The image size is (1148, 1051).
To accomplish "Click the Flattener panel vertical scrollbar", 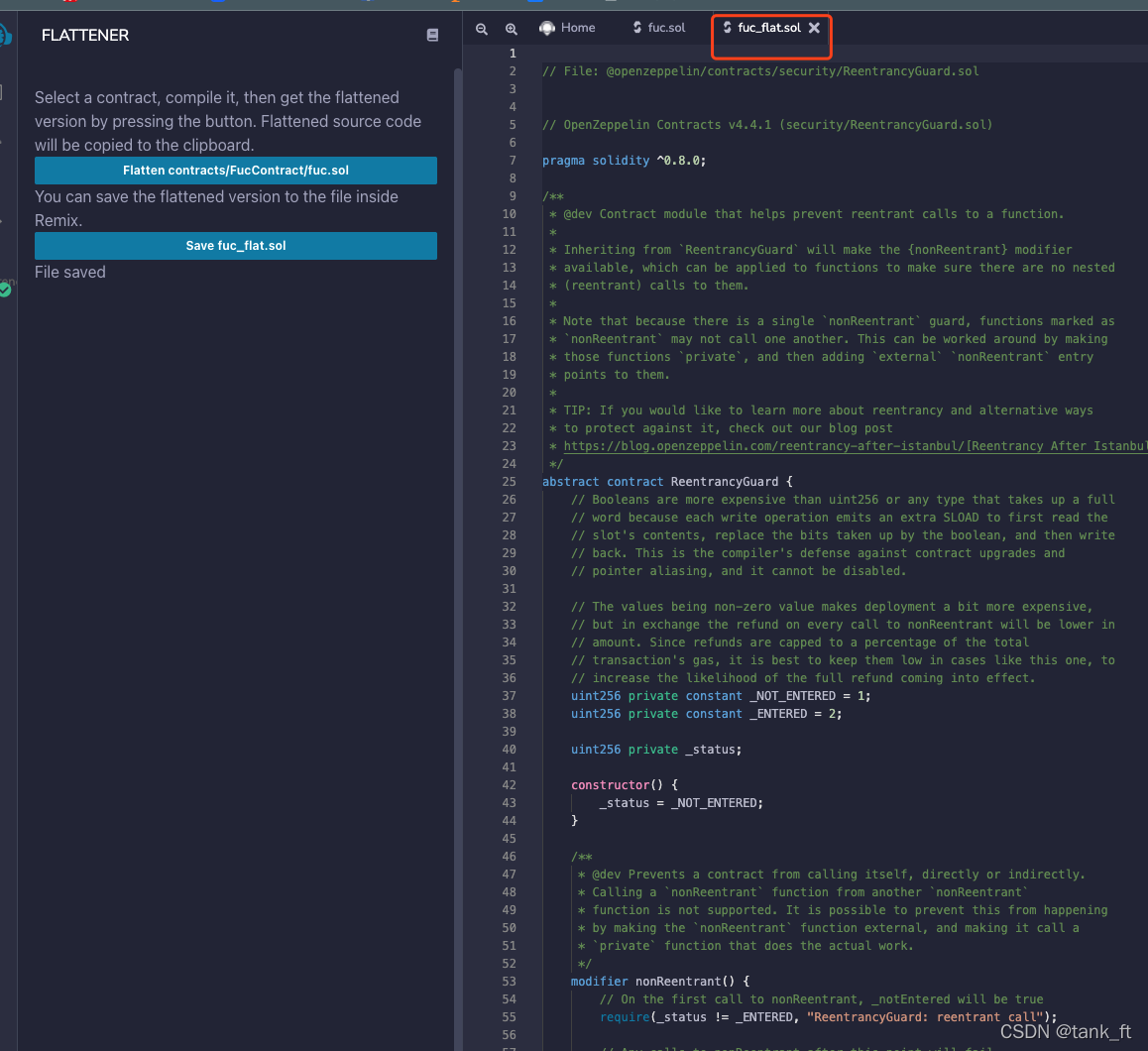I will click(x=458, y=556).
